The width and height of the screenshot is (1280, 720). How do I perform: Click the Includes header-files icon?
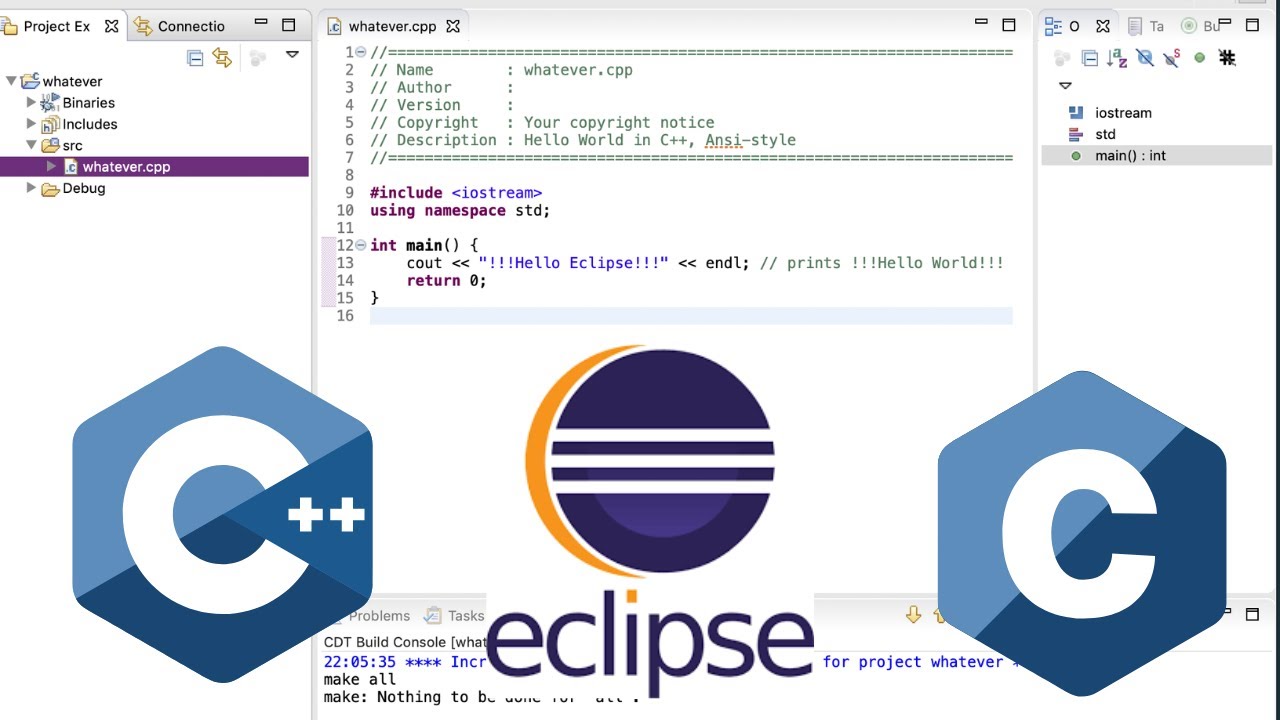pyautogui.click(x=50, y=124)
